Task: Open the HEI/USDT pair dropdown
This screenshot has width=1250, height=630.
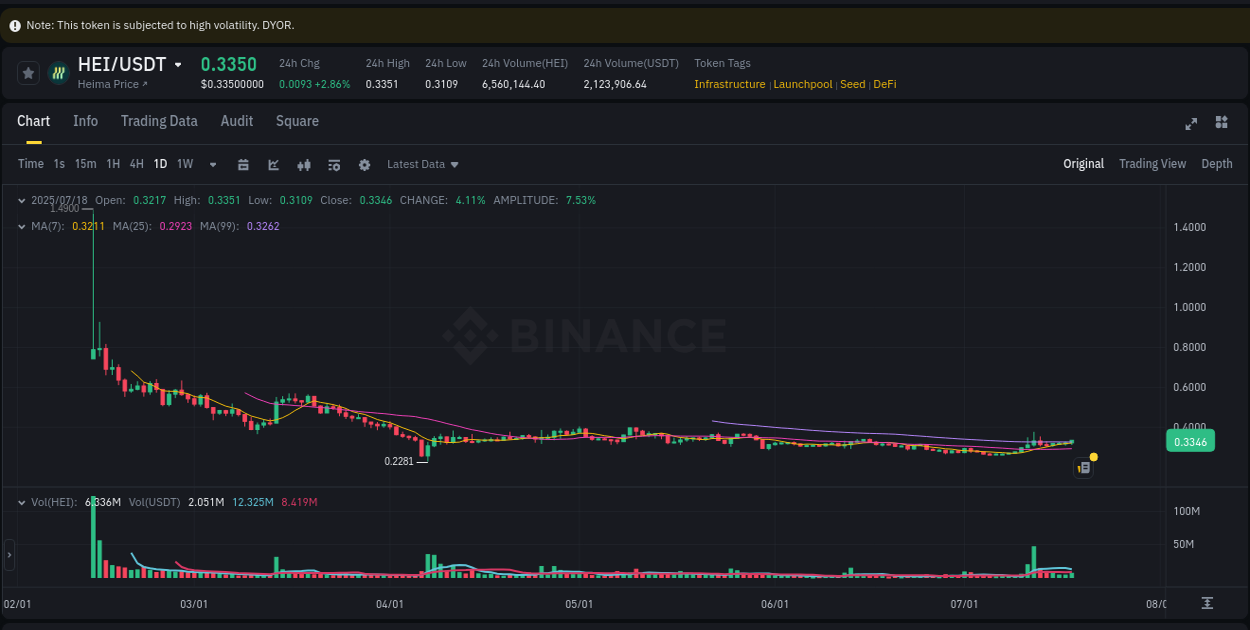Action: pyautogui.click(x=180, y=64)
